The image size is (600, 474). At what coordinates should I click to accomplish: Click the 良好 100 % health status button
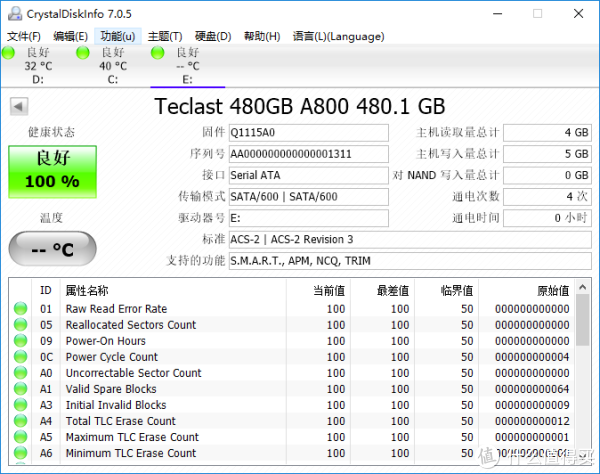[52, 172]
